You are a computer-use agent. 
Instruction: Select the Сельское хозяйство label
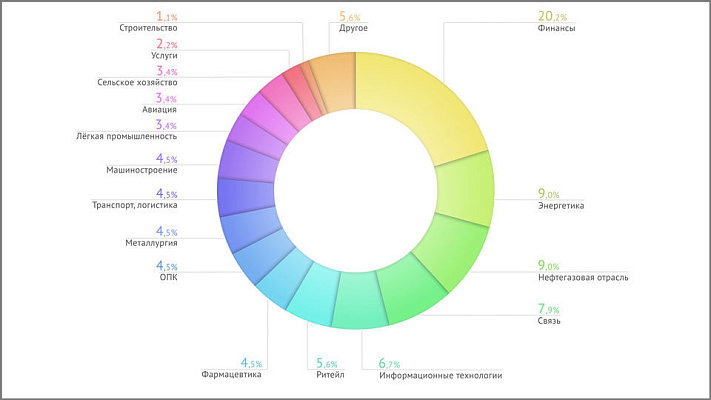coord(137,83)
